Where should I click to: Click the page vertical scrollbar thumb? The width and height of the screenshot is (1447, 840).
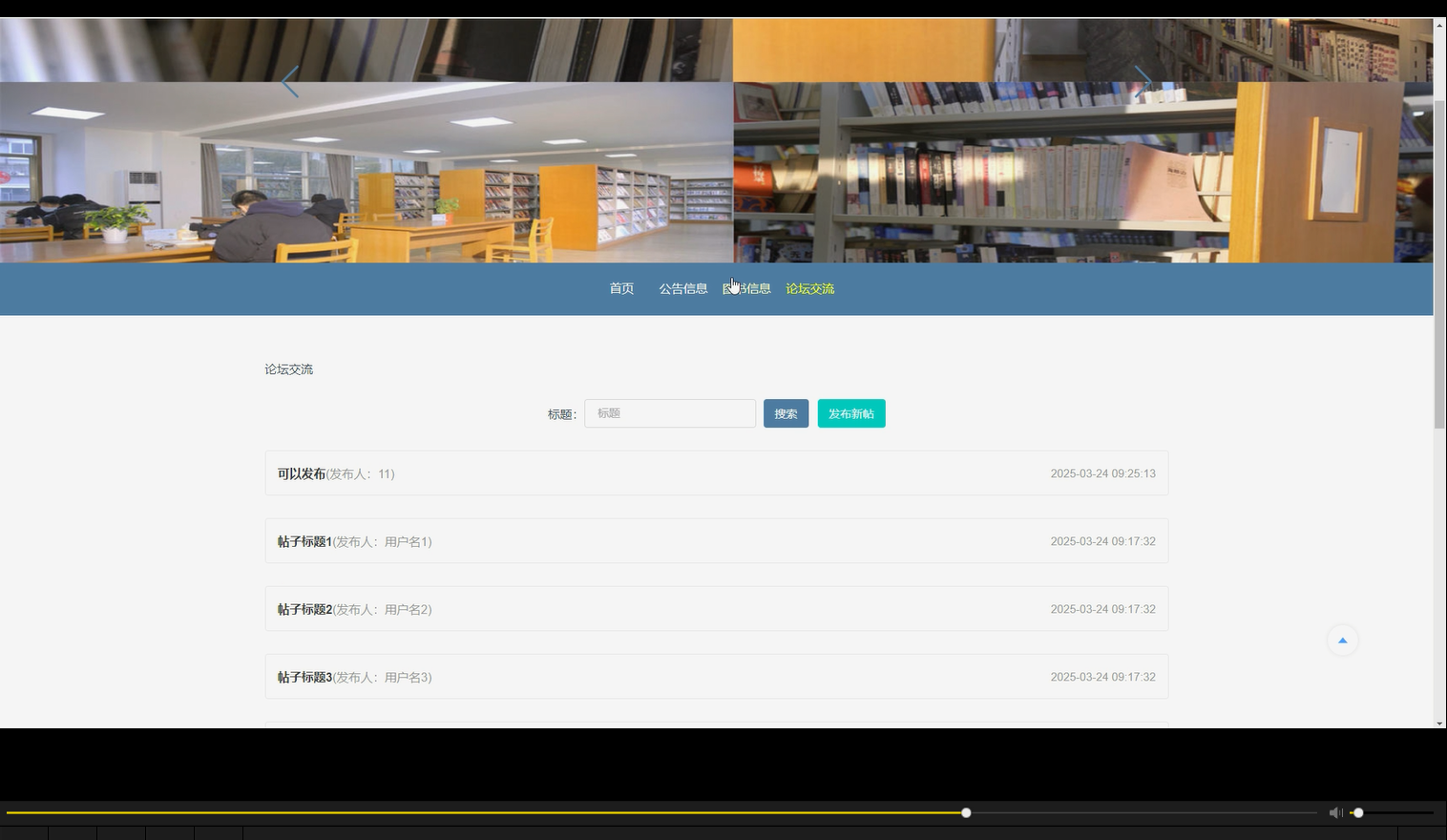pyautogui.click(x=1439, y=262)
